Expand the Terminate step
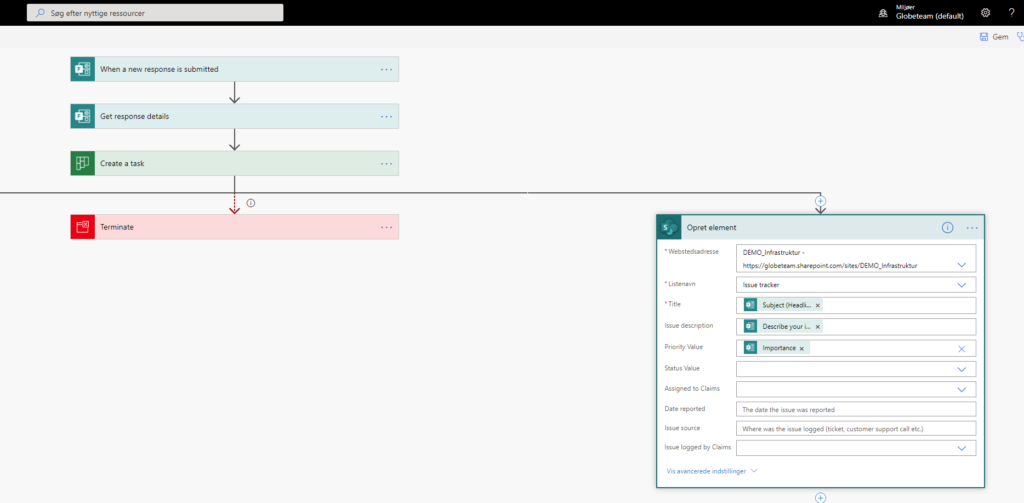 coord(234,227)
